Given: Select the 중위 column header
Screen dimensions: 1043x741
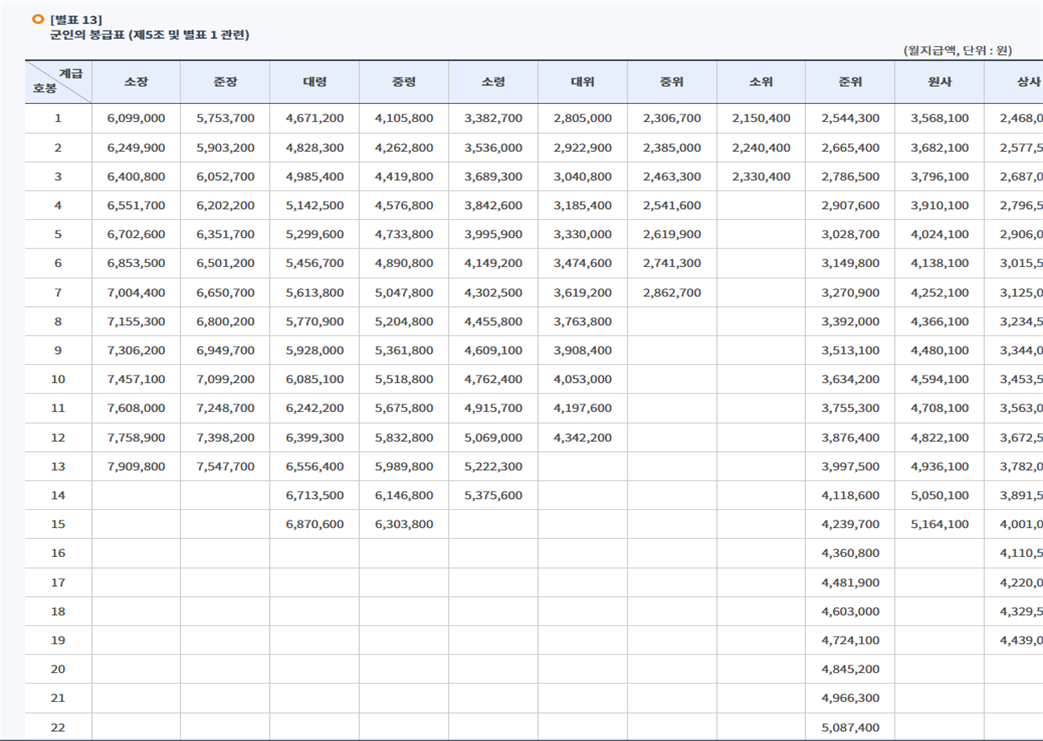Looking at the screenshot, I should tap(672, 82).
